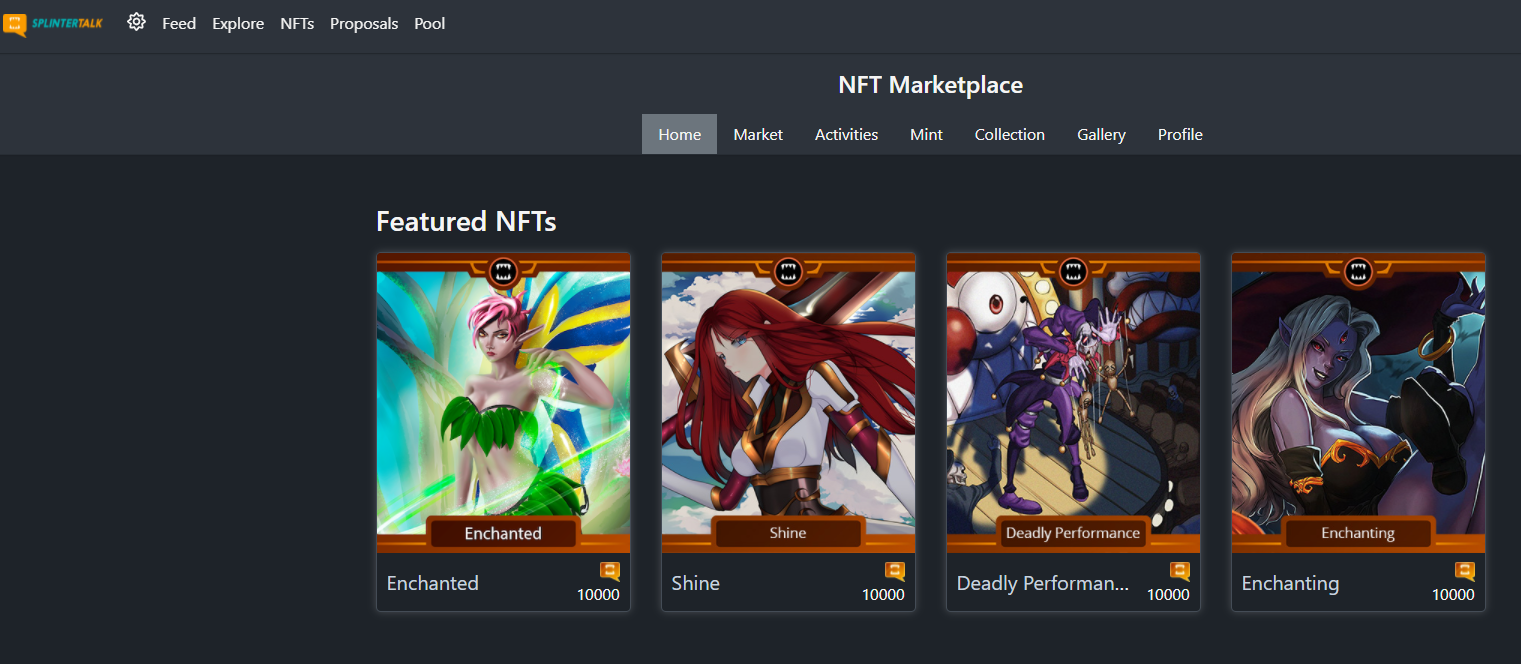The height and width of the screenshot is (664, 1521).
Task: Open the Proposals page
Action: tap(364, 23)
